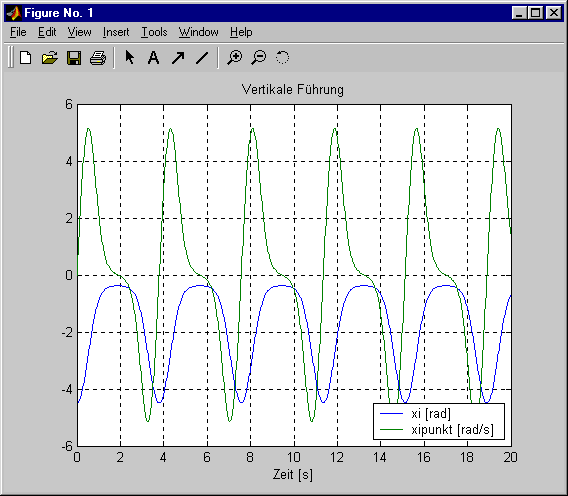Toggle the Edit Plot arrow pointer tool
Viewport: 568px width, 496px height.
click(x=129, y=57)
